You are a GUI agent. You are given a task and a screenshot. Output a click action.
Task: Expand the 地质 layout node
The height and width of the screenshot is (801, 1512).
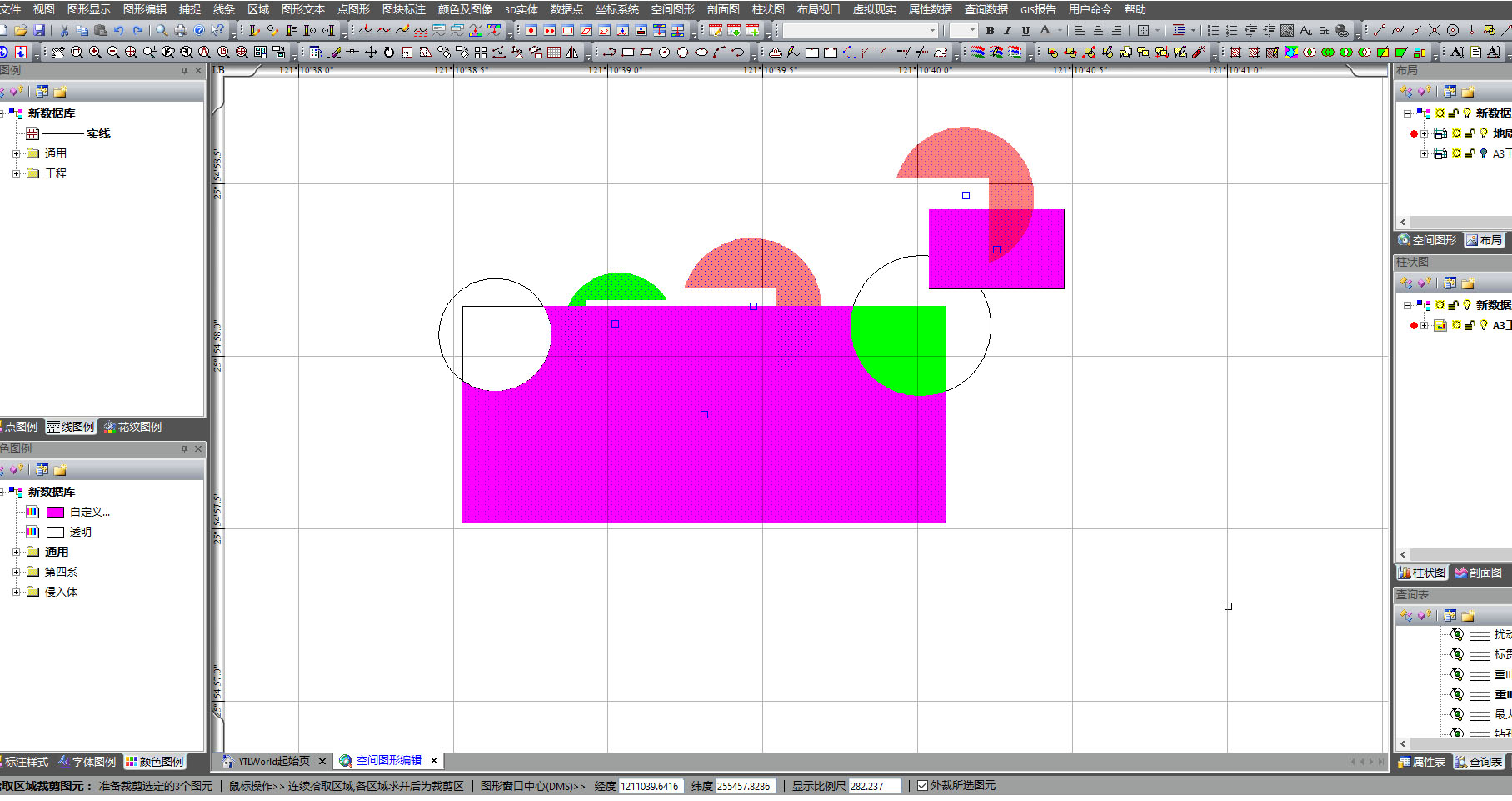[1424, 133]
